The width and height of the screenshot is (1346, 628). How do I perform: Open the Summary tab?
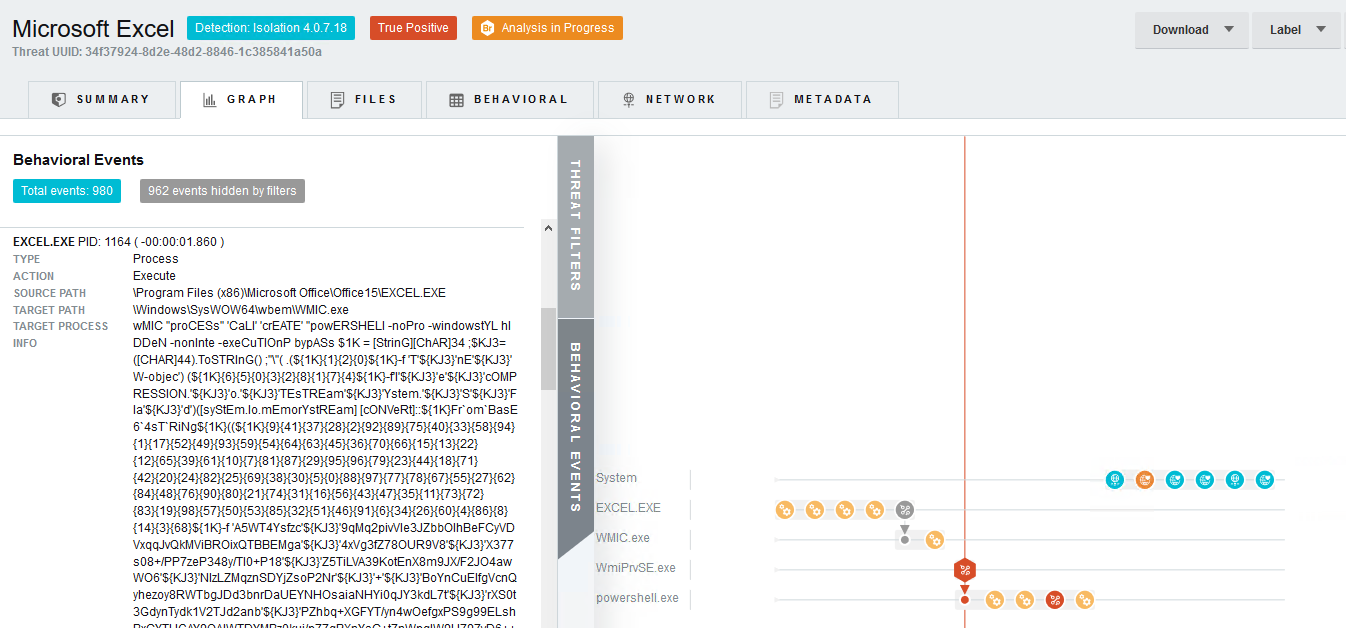pyautogui.click(x=101, y=100)
